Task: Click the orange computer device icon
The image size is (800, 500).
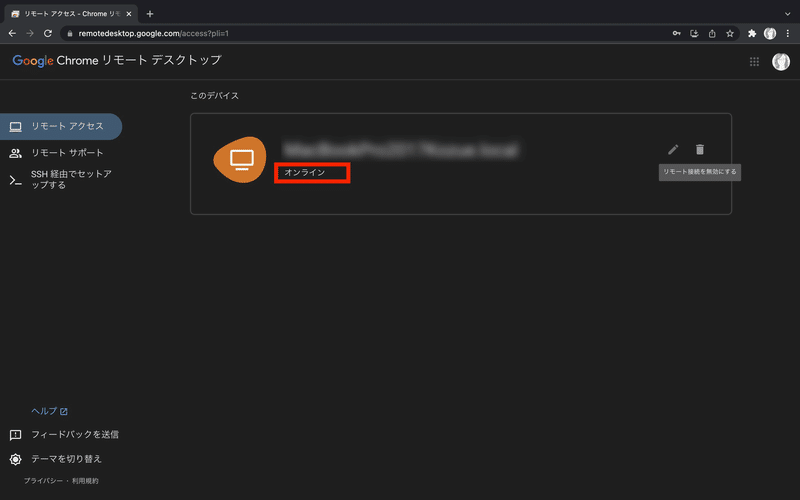Action: [x=240, y=160]
